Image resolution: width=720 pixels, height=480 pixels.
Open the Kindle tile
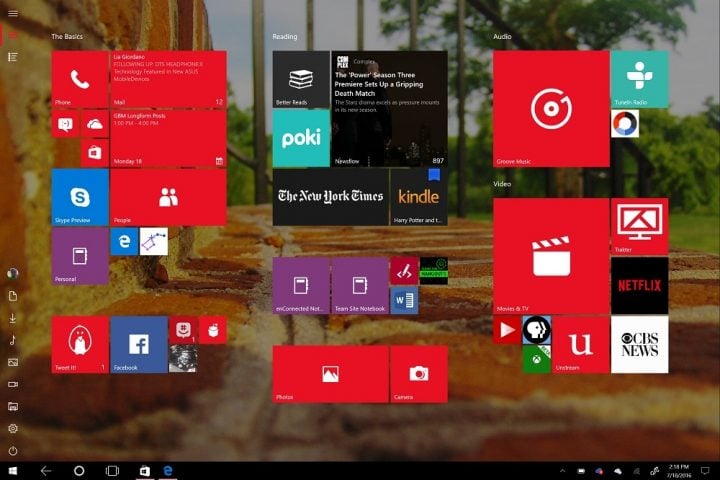click(x=418, y=197)
